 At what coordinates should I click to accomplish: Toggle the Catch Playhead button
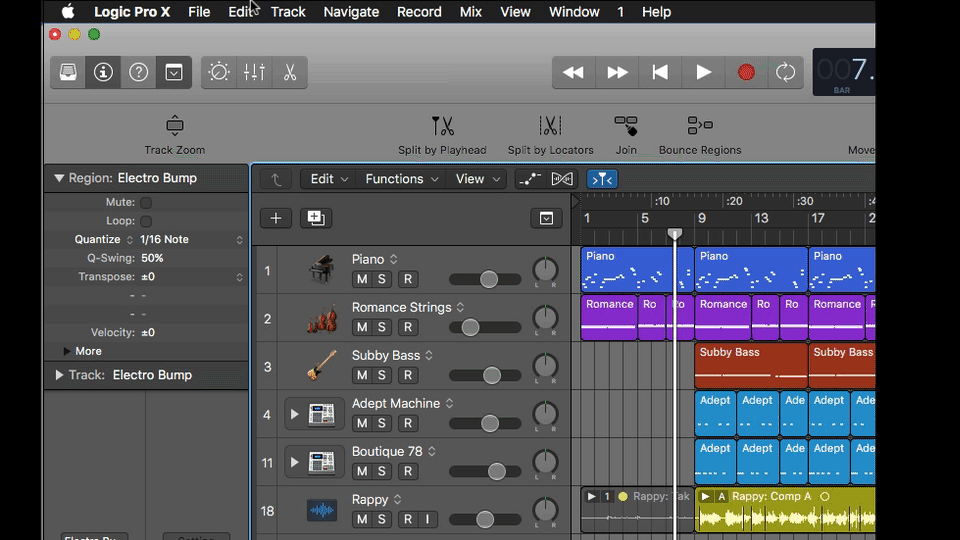coord(602,179)
